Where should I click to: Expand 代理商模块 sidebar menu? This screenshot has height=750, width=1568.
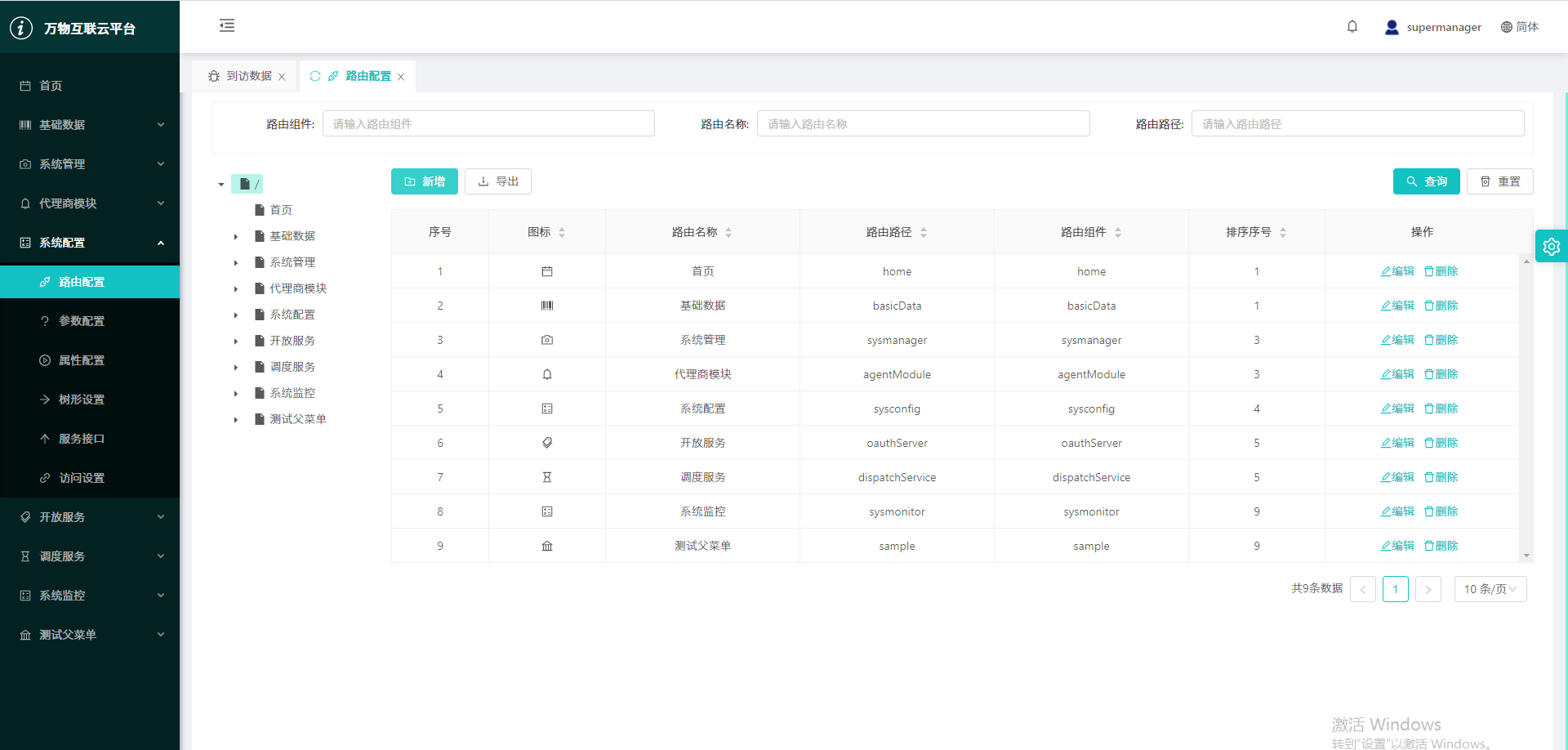point(90,203)
